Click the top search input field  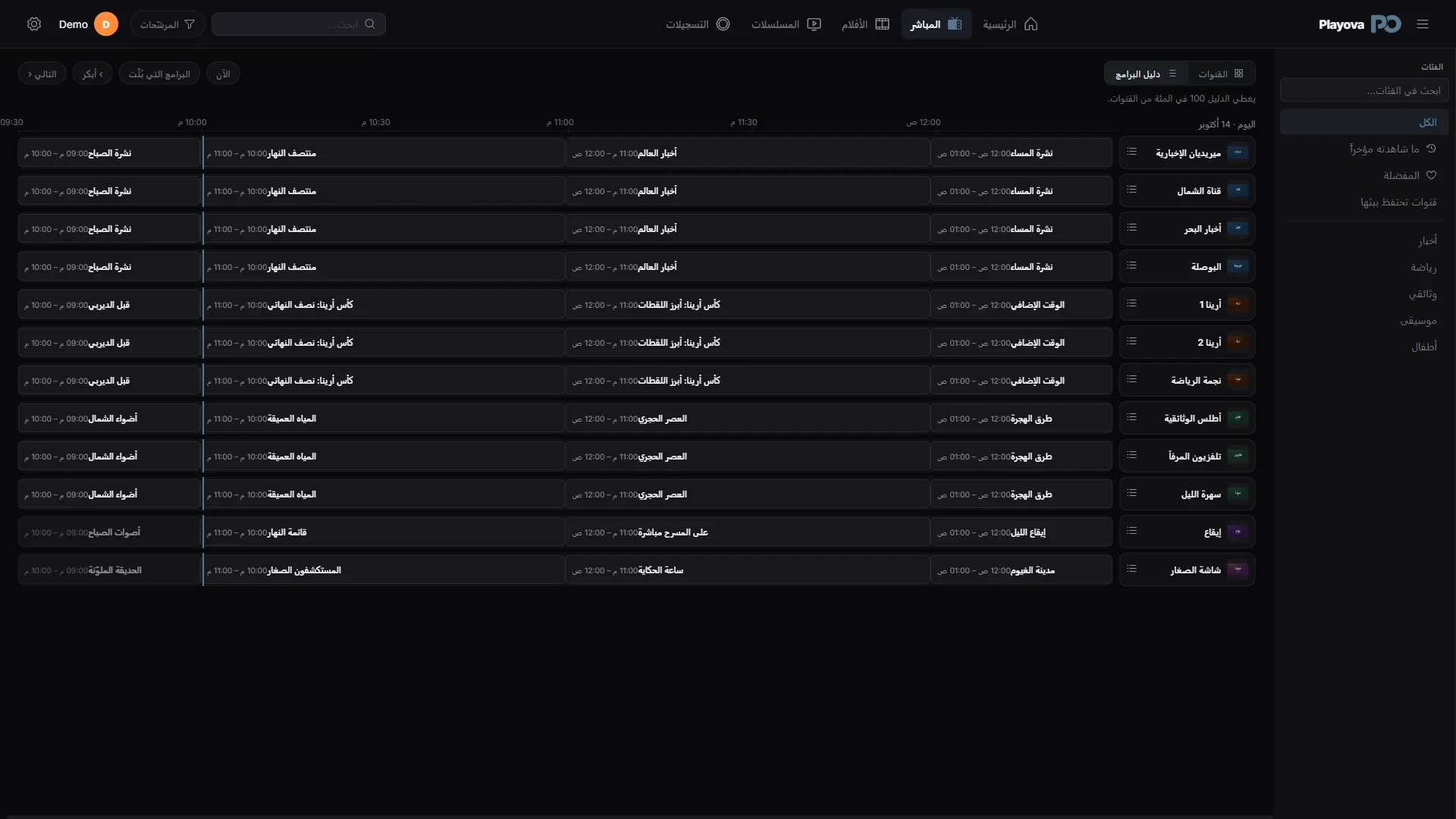click(299, 24)
